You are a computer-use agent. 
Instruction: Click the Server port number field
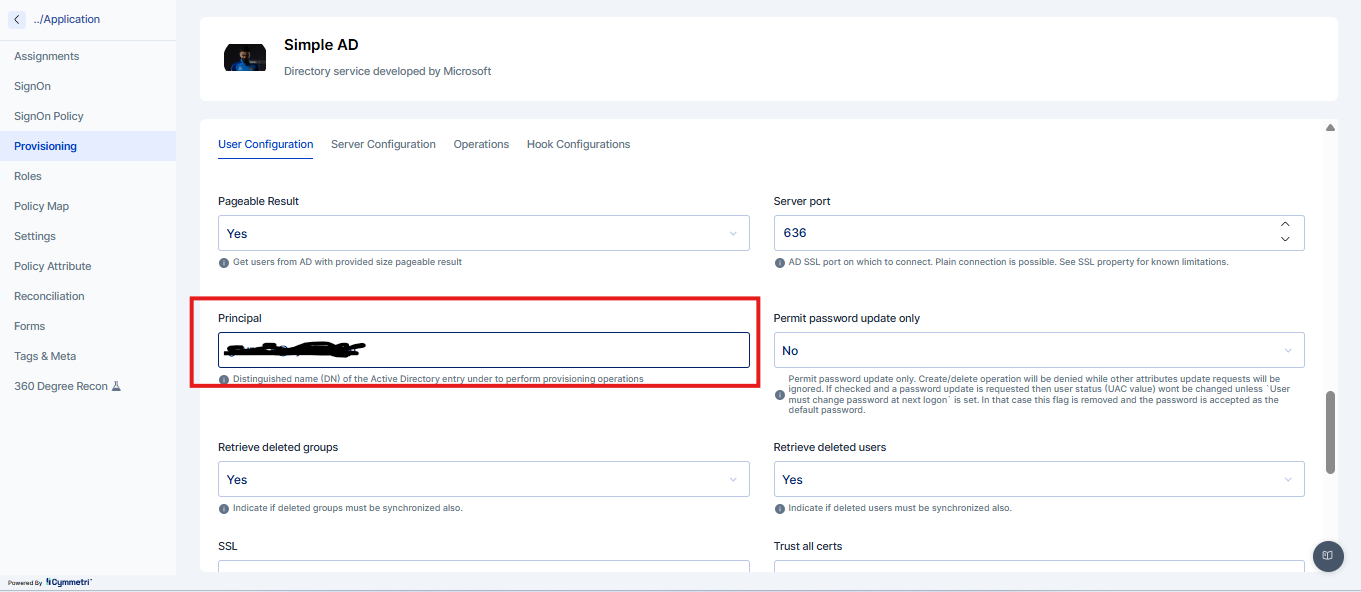(1039, 233)
